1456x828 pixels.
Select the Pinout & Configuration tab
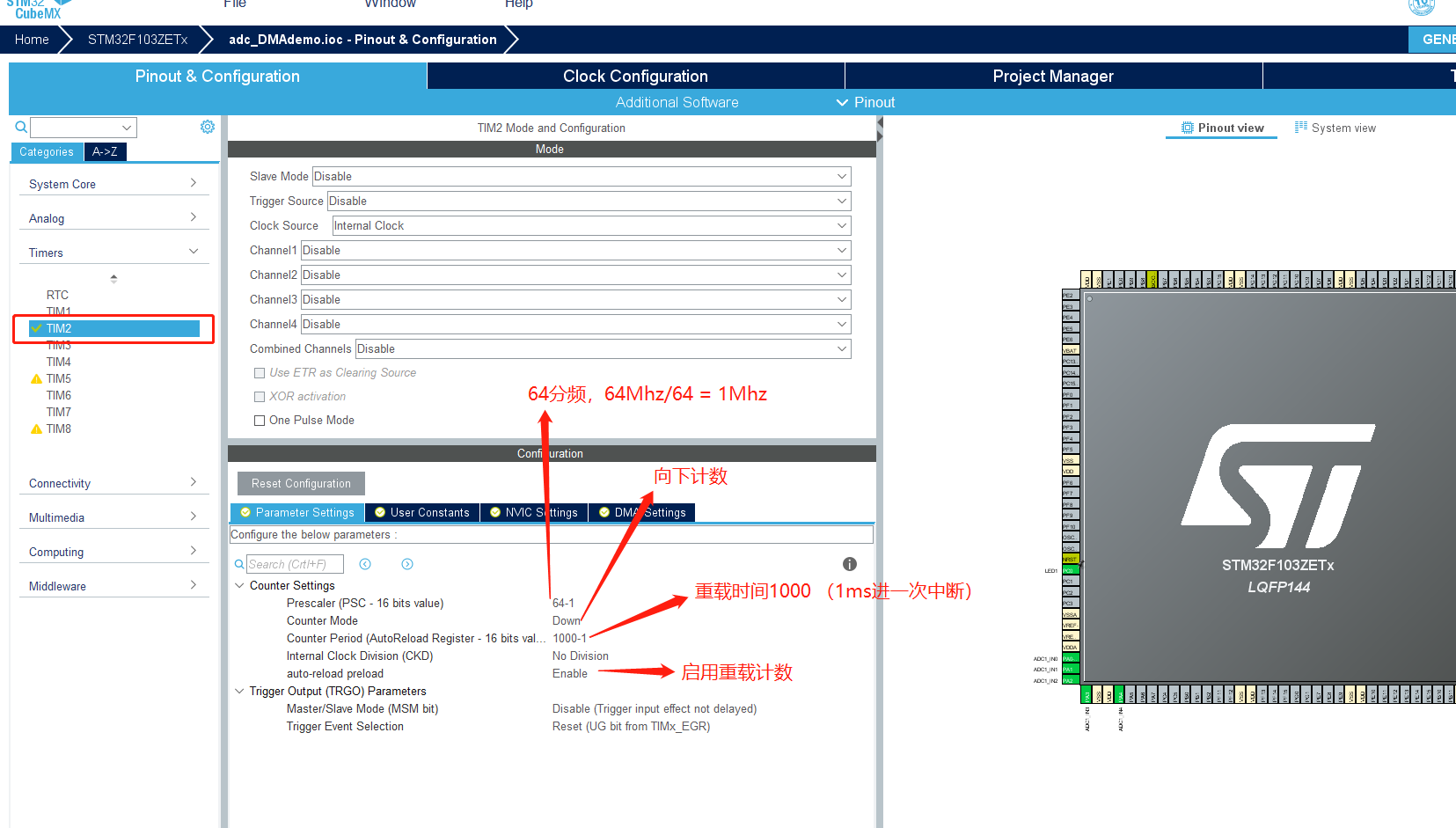point(217,76)
